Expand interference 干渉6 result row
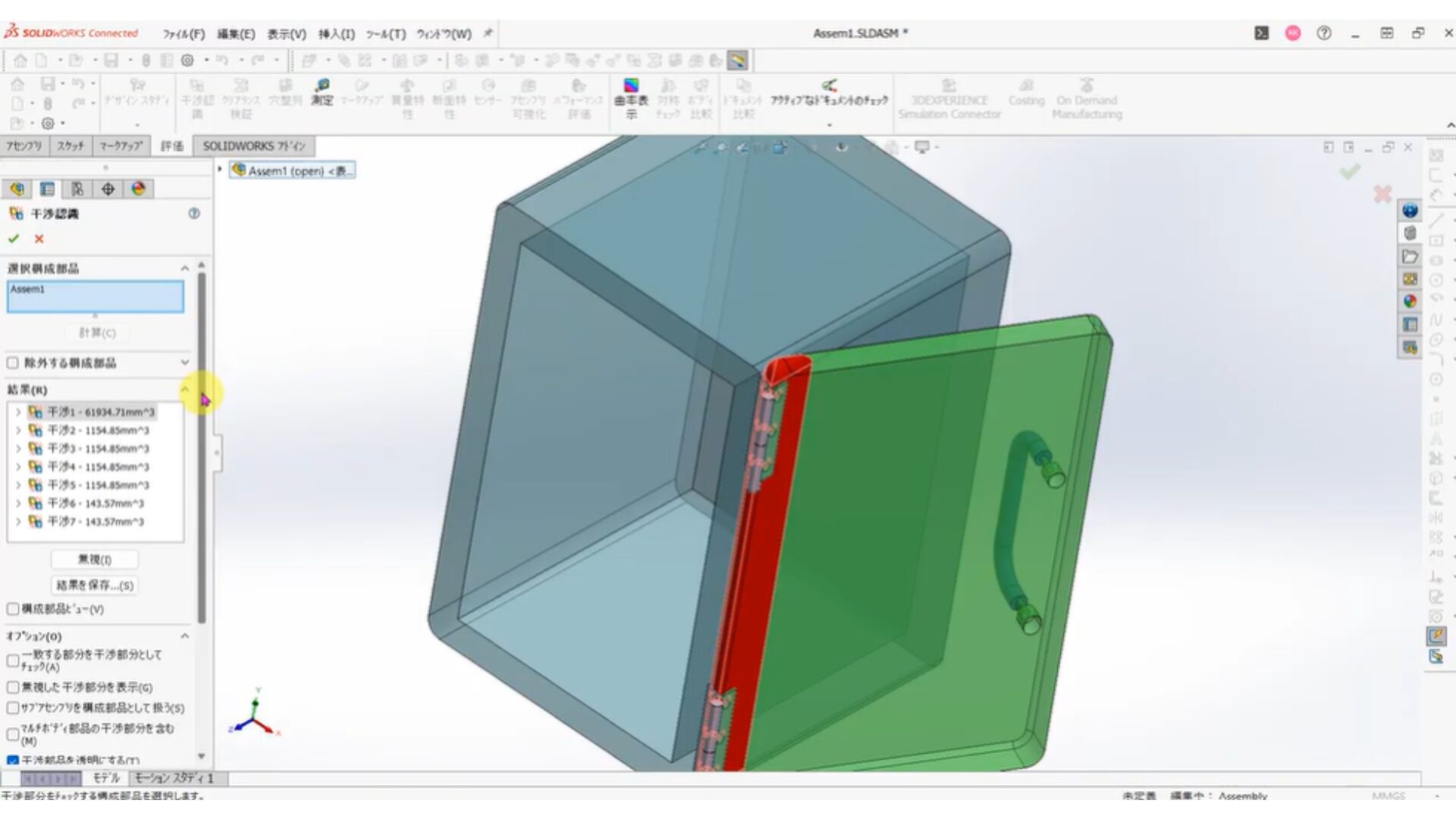 pyautogui.click(x=18, y=504)
